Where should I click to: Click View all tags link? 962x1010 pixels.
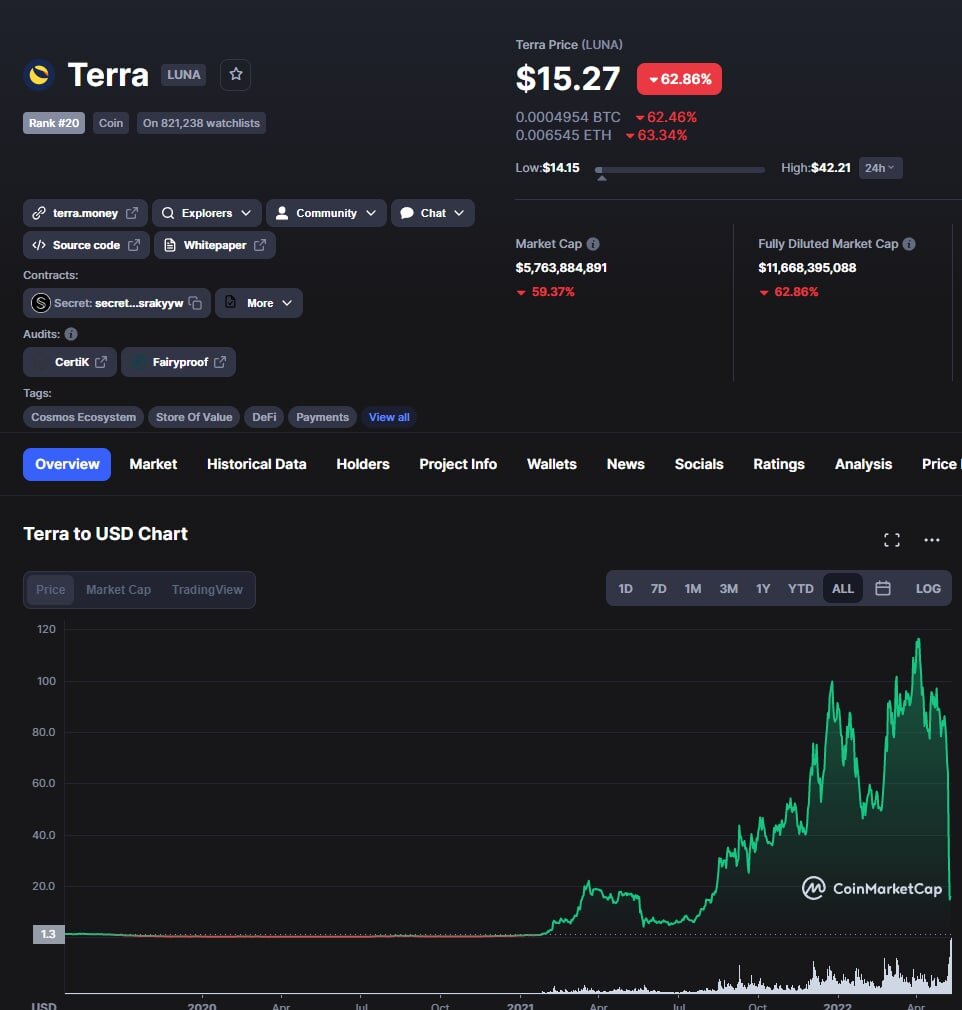tap(389, 417)
